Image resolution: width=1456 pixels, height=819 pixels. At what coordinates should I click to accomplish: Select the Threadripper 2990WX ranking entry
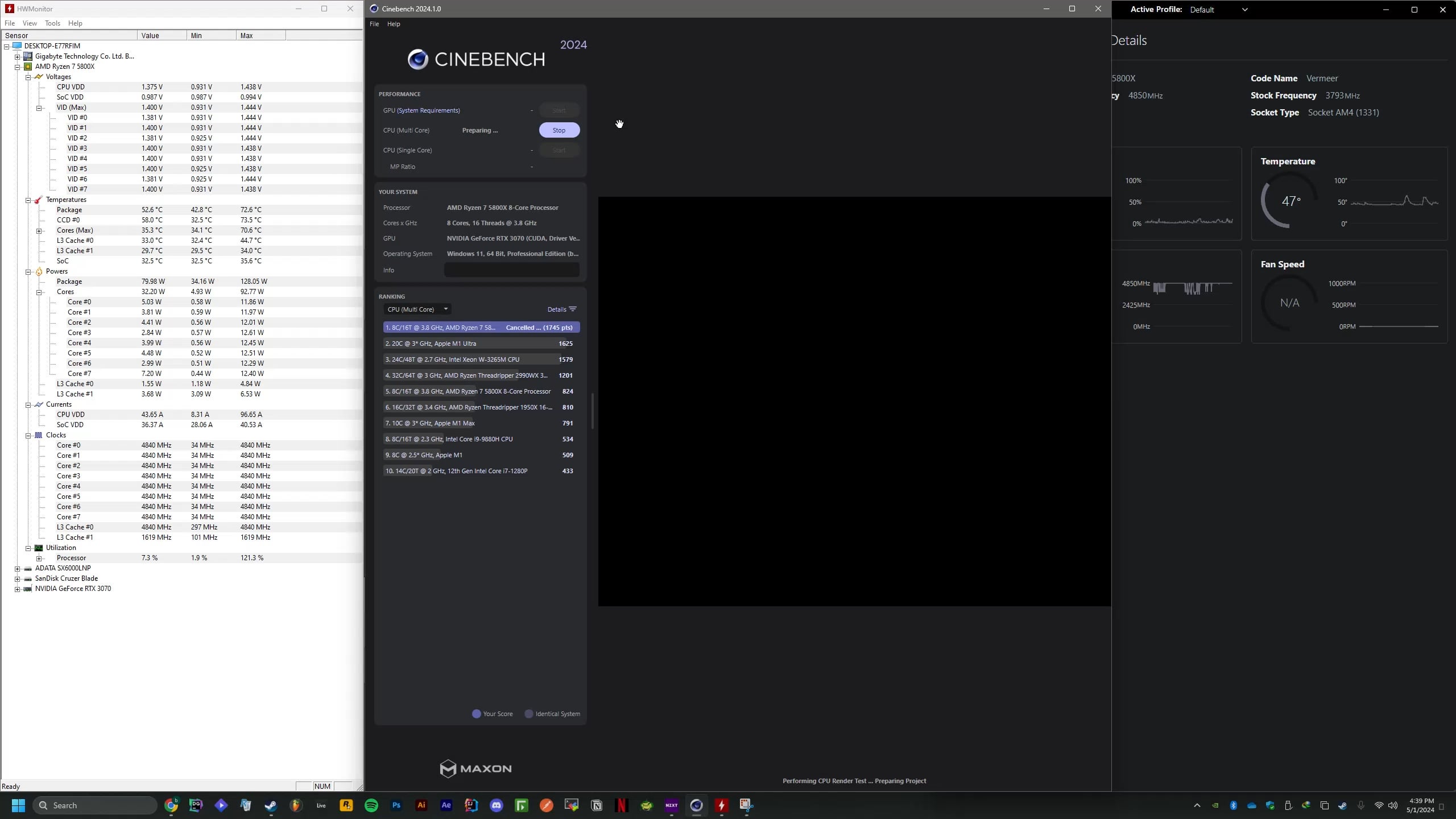tap(481, 375)
